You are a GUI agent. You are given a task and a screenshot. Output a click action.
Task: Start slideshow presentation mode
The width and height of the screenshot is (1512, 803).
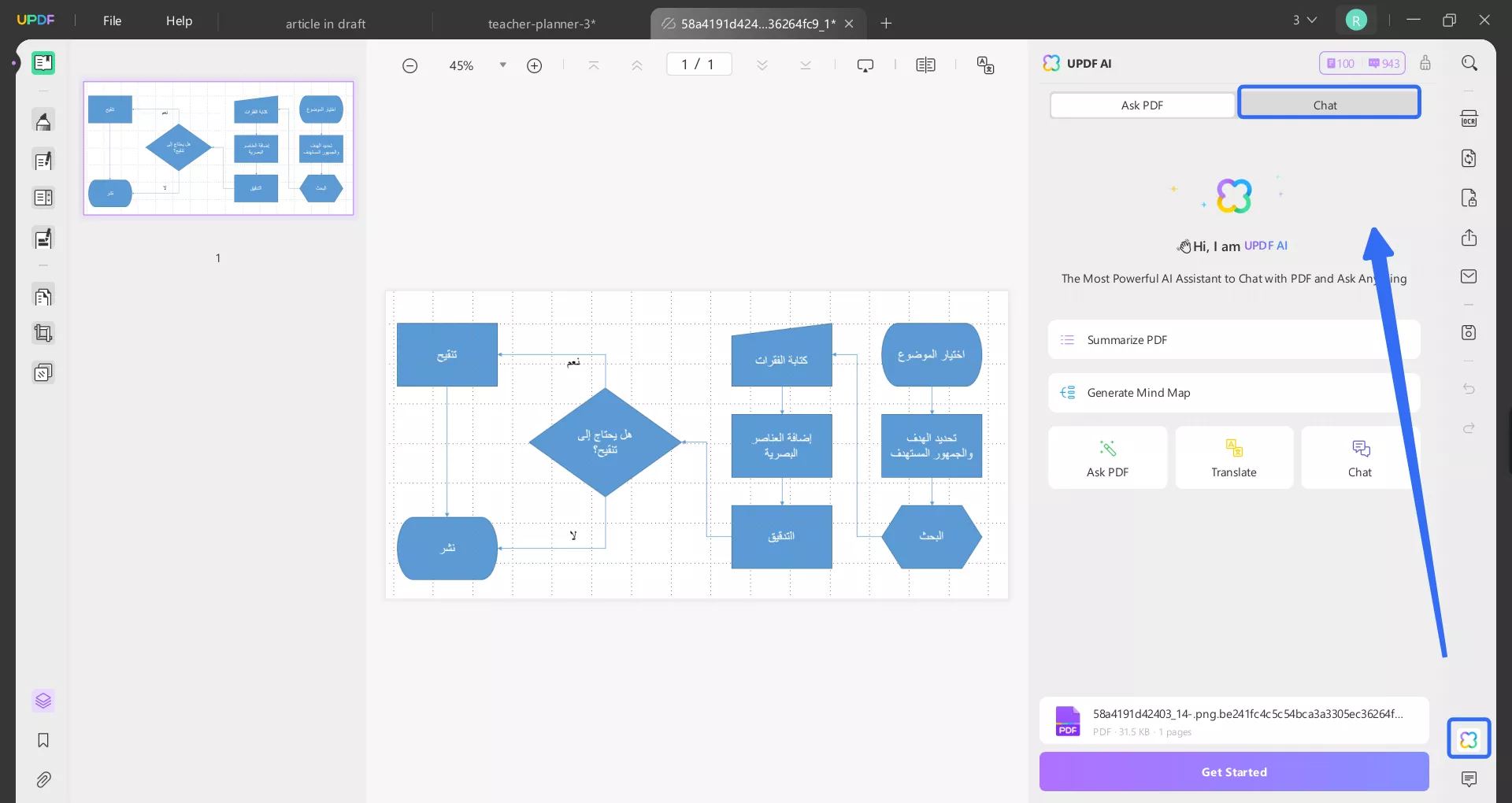point(865,65)
